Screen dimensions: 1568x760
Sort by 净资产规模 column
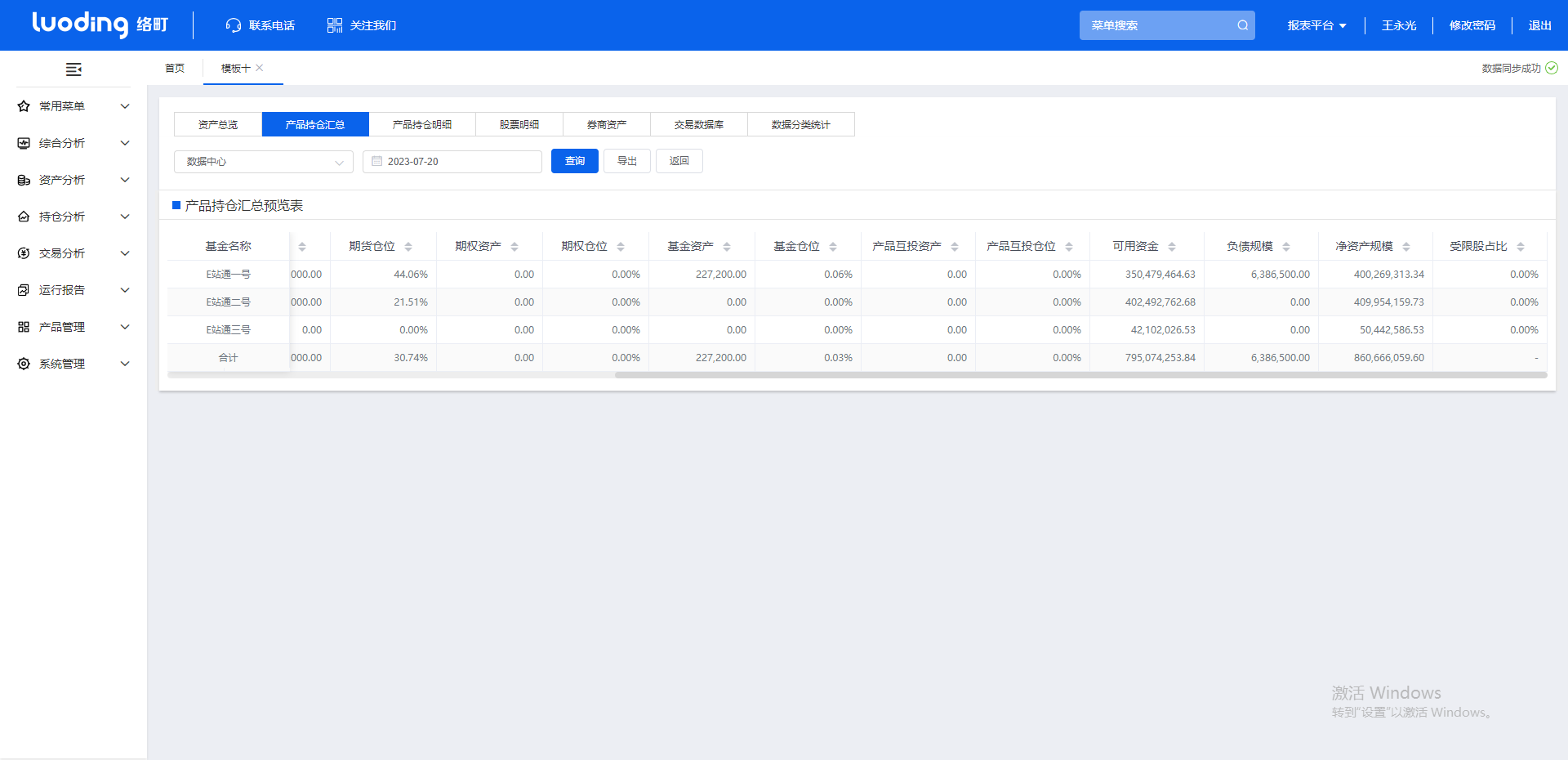(x=1406, y=246)
